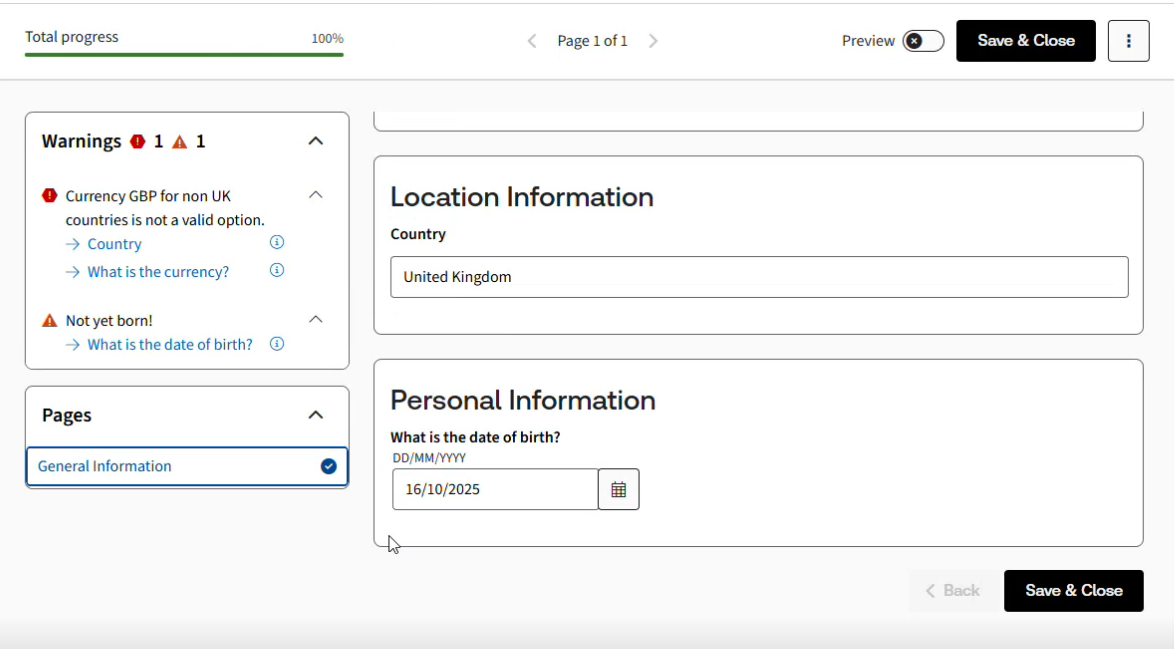1174x649 pixels.
Task: Click the Country field showing United Kingdom
Action: coord(758,277)
